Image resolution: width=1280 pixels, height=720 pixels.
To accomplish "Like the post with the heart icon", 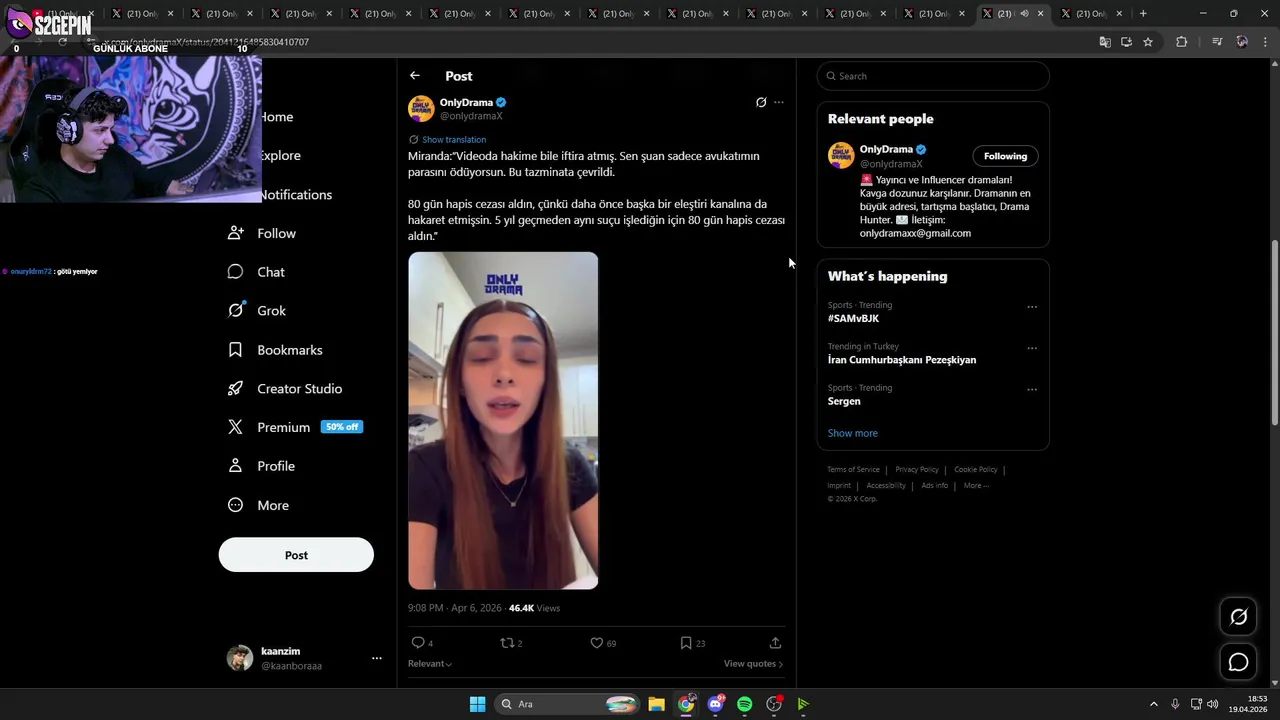I will point(596,643).
